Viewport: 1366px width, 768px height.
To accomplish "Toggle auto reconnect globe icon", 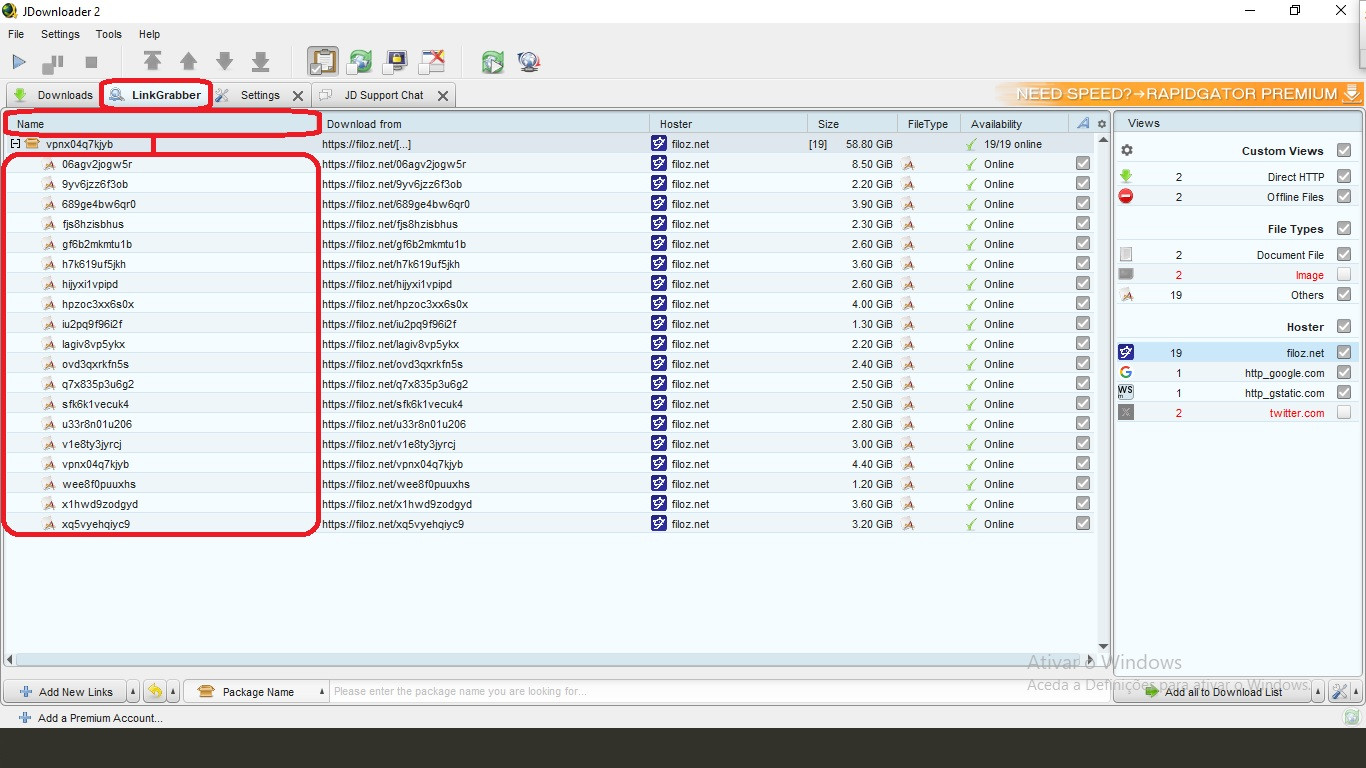I will point(360,62).
